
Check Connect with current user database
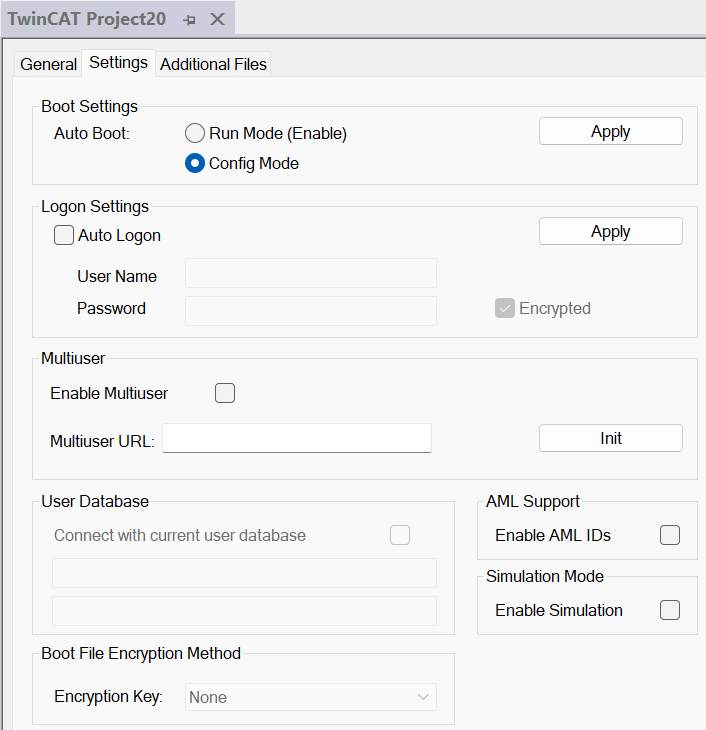(x=400, y=535)
